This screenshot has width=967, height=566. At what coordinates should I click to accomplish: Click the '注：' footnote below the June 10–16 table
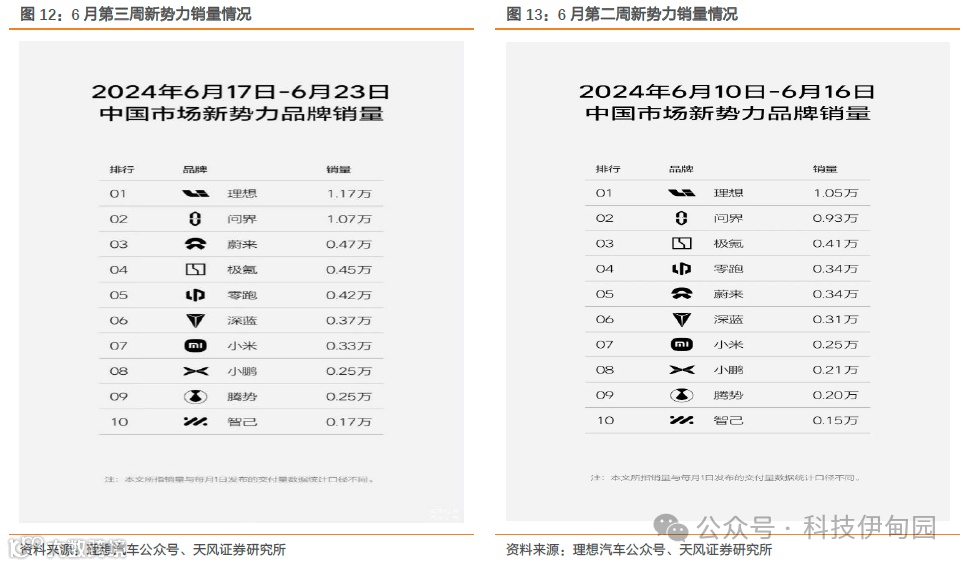coord(725,478)
